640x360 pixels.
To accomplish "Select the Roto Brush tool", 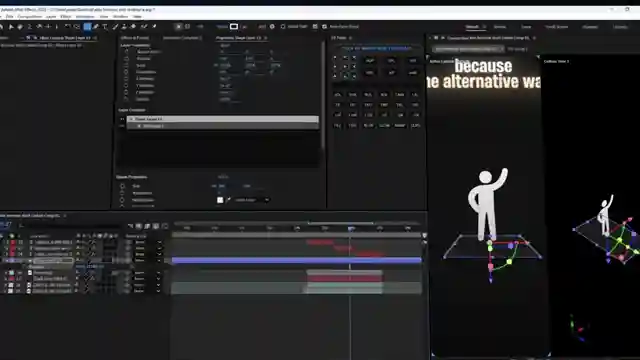I will (144, 27).
